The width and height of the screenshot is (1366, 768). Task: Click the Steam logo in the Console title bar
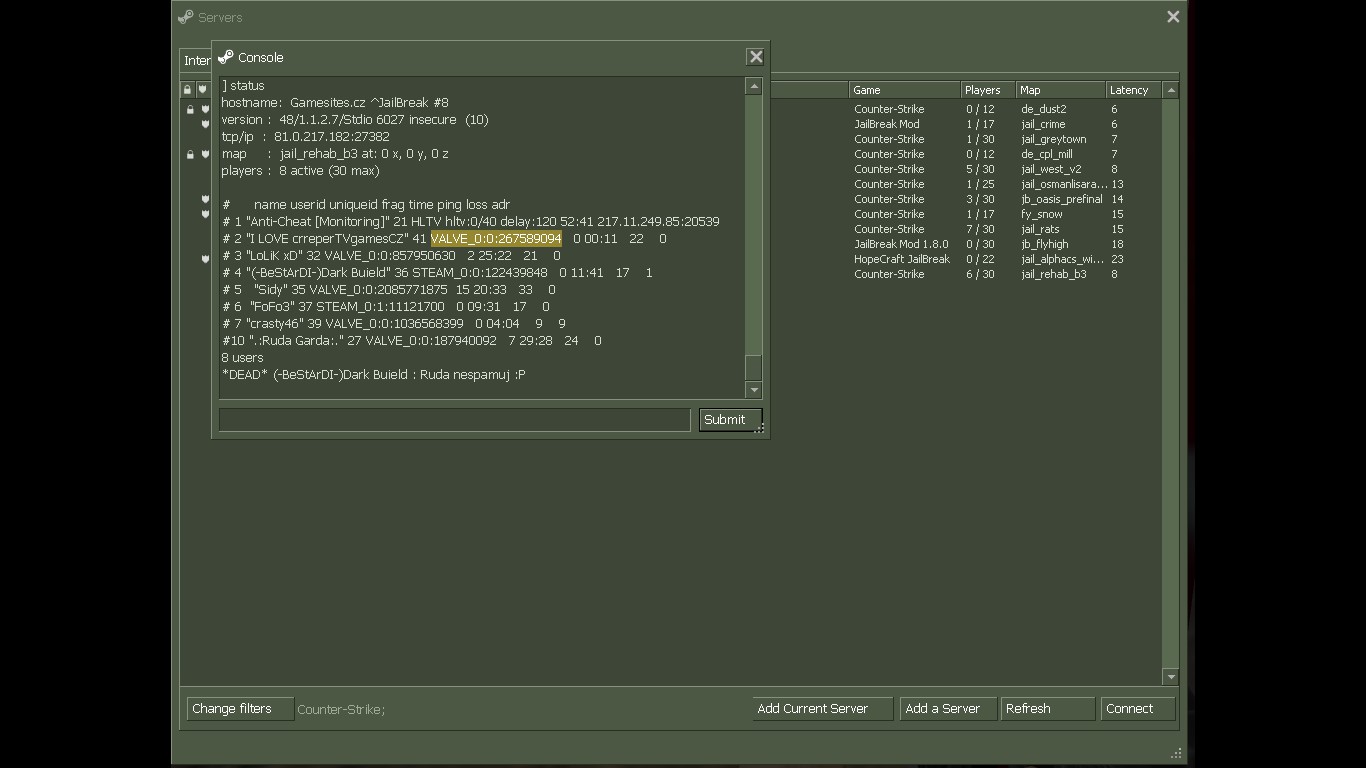coord(226,57)
